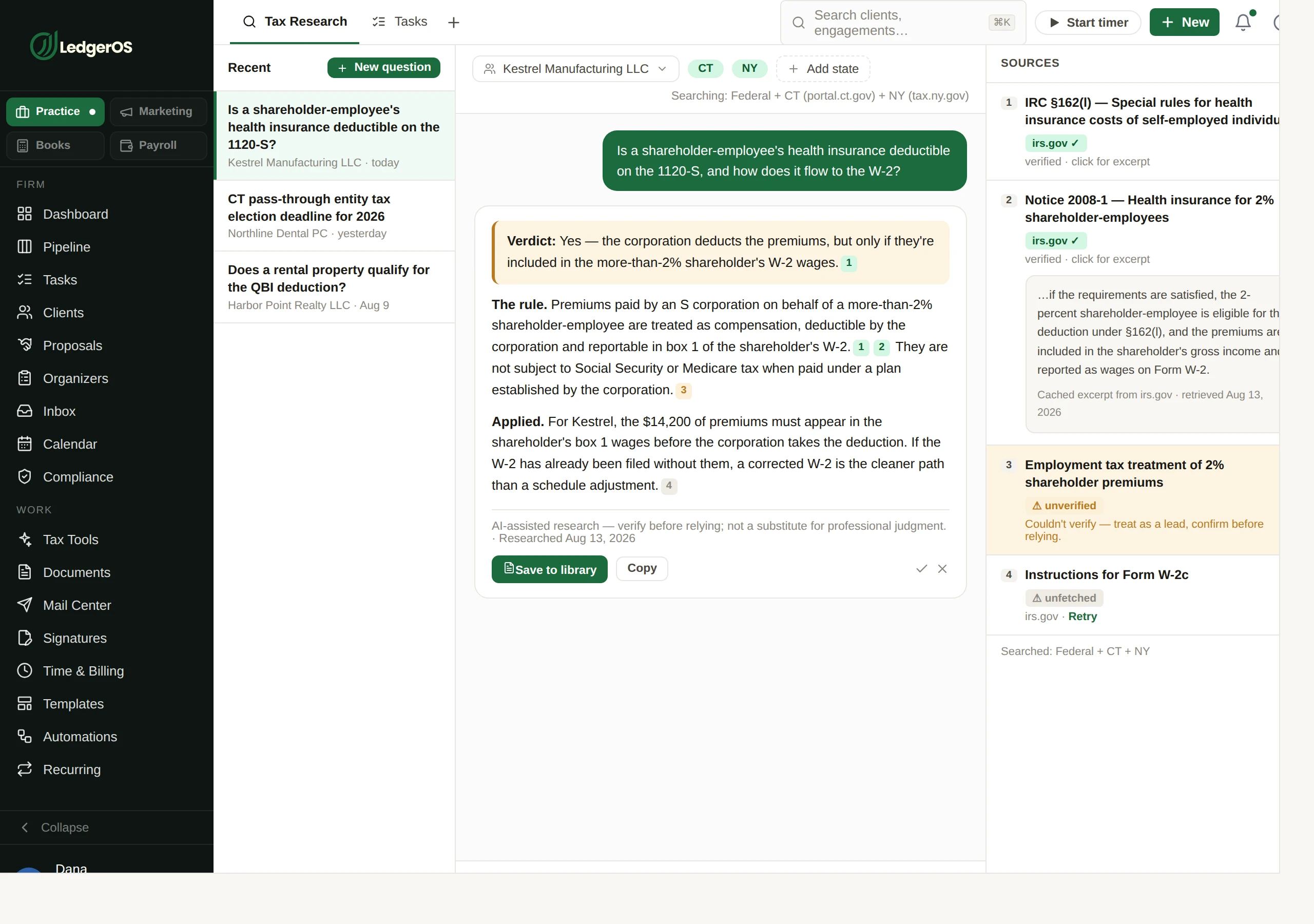Select the Compliance shield icon
This screenshot has height=924, width=1314.
(25, 477)
